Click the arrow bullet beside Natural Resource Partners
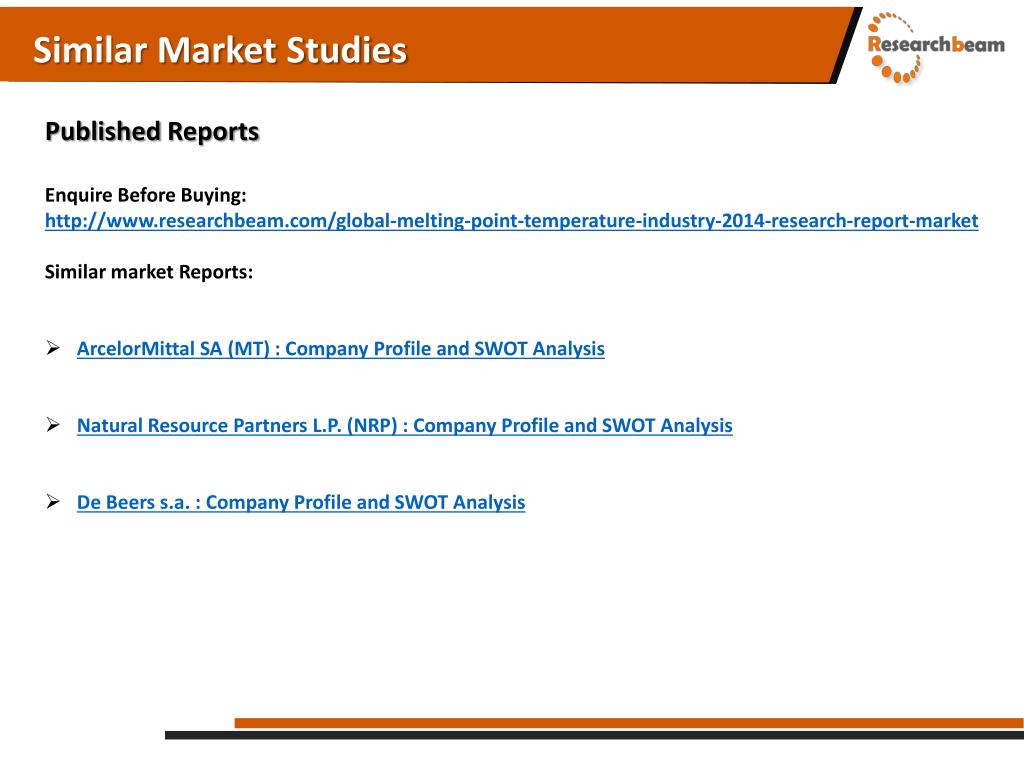 [x=54, y=424]
